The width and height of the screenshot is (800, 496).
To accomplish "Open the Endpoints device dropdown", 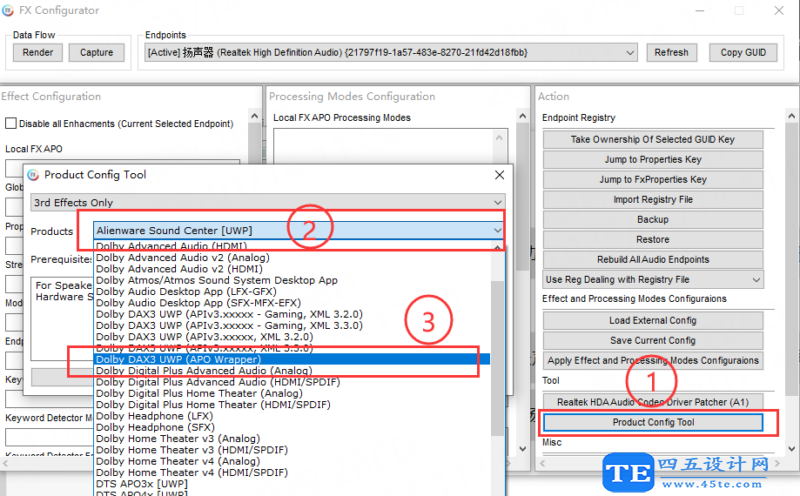I will click(630, 53).
